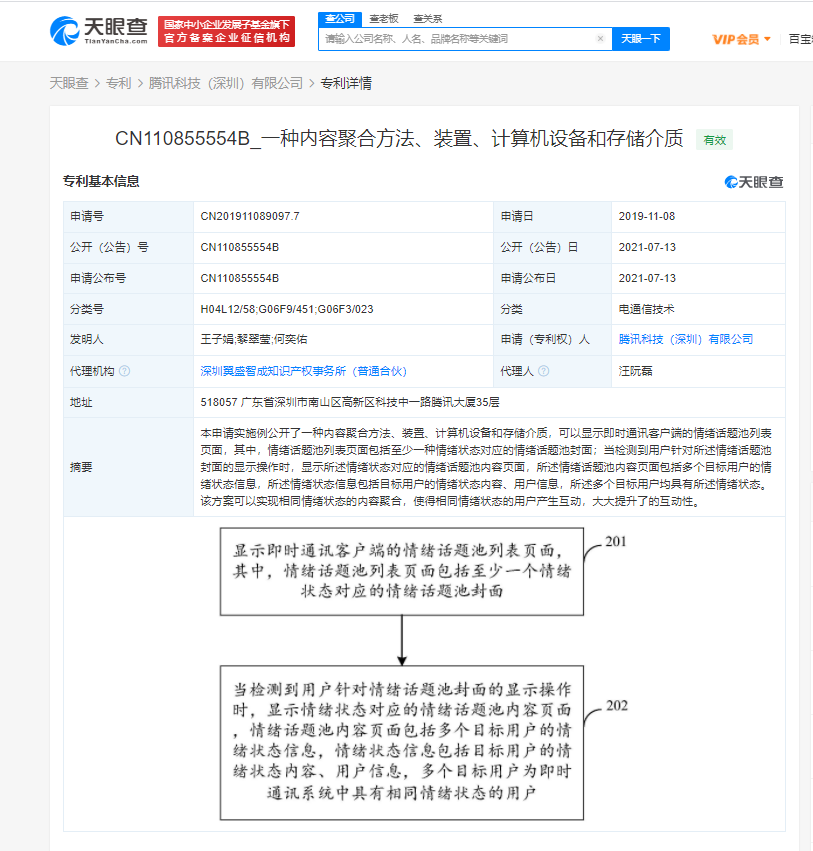Click classification codes H04L12/58;G06F9/451;G06F3/023
The width and height of the screenshot is (813, 851).
point(287,309)
